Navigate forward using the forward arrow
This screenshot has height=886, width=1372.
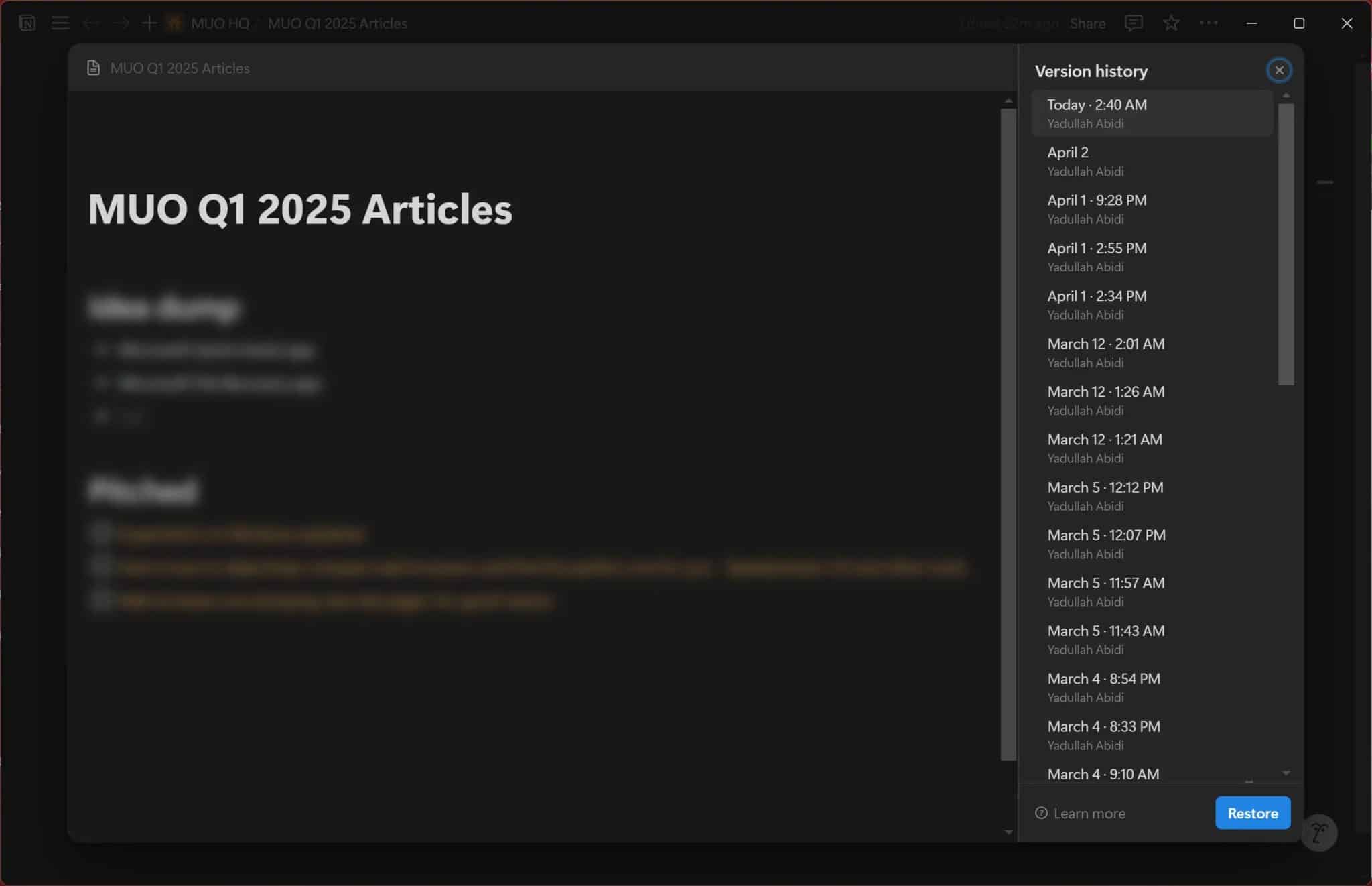click(121, 23)
